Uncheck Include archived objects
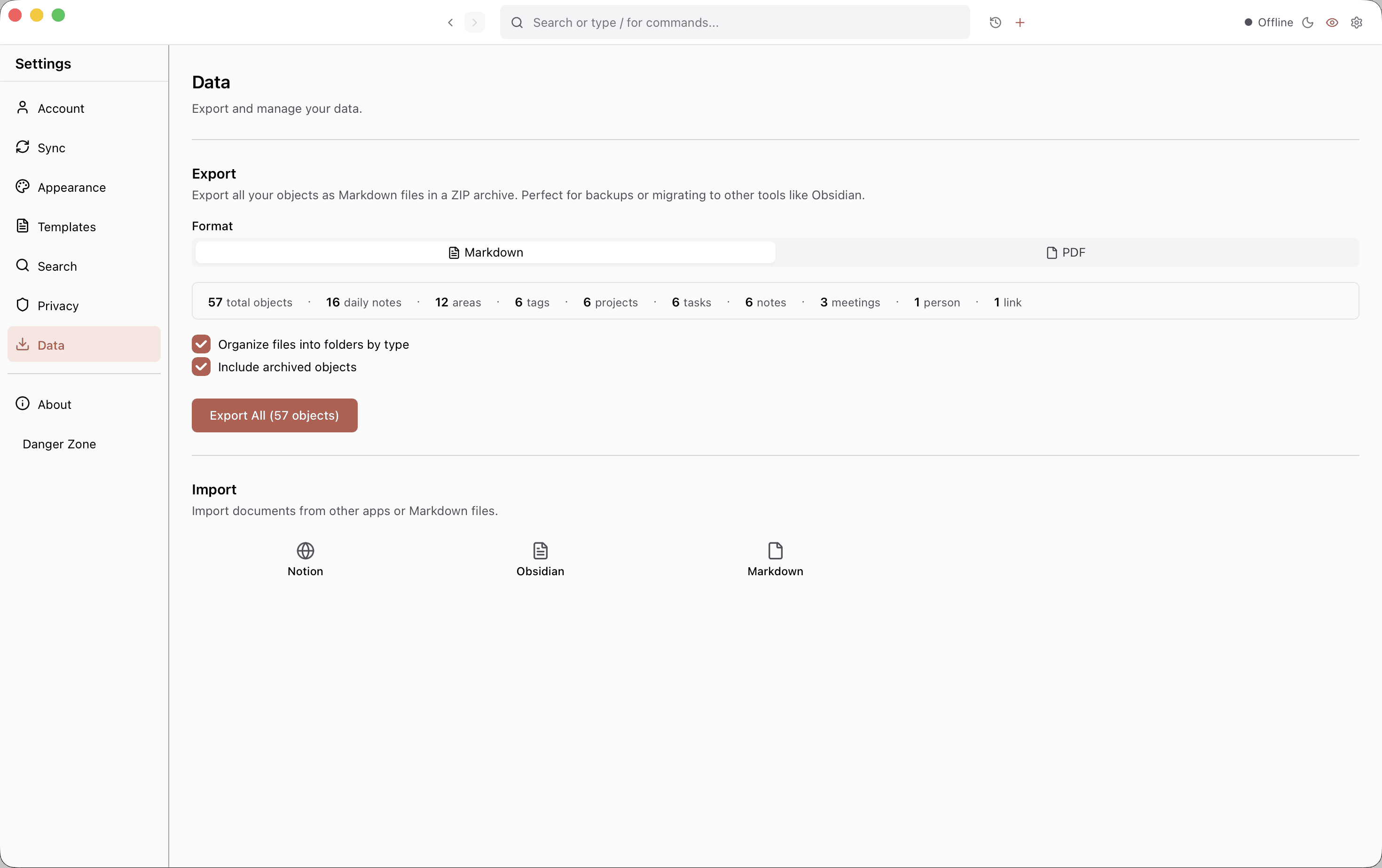This screenshot has width=1382, height=868. pos(201,367)
